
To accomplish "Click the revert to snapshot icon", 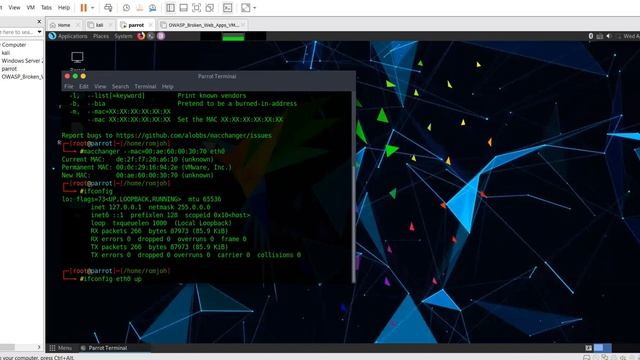I will 140,8.
